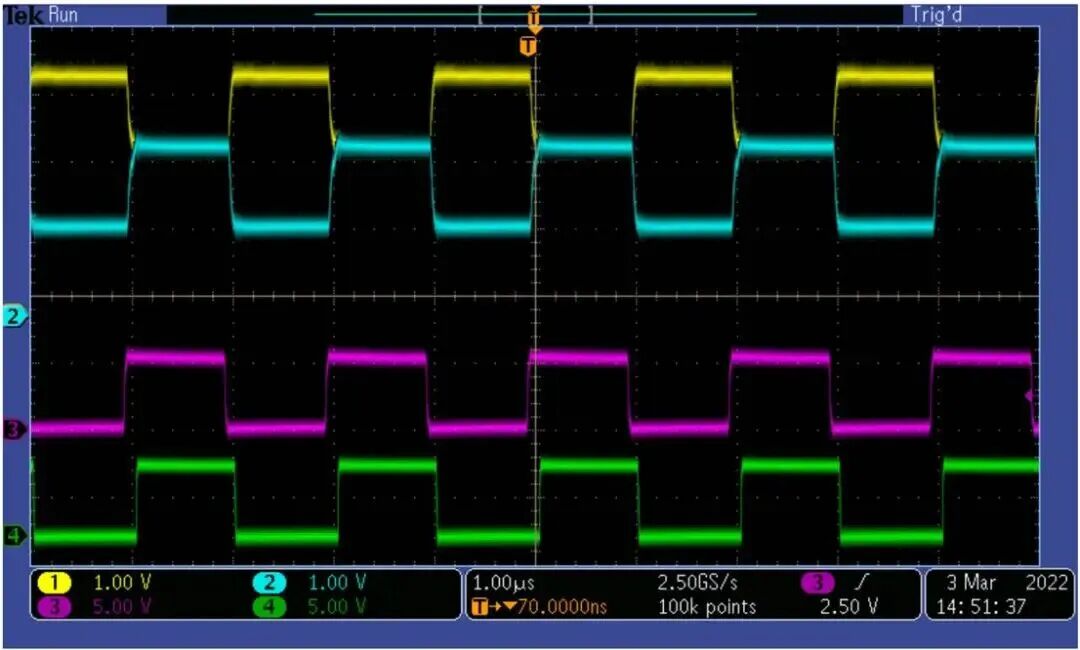Image resolution: width=1080 pixels, height=650 pixels.
Task: Click the magenta channel 3 badge in channel readout
Action: [x=54, y=607]
